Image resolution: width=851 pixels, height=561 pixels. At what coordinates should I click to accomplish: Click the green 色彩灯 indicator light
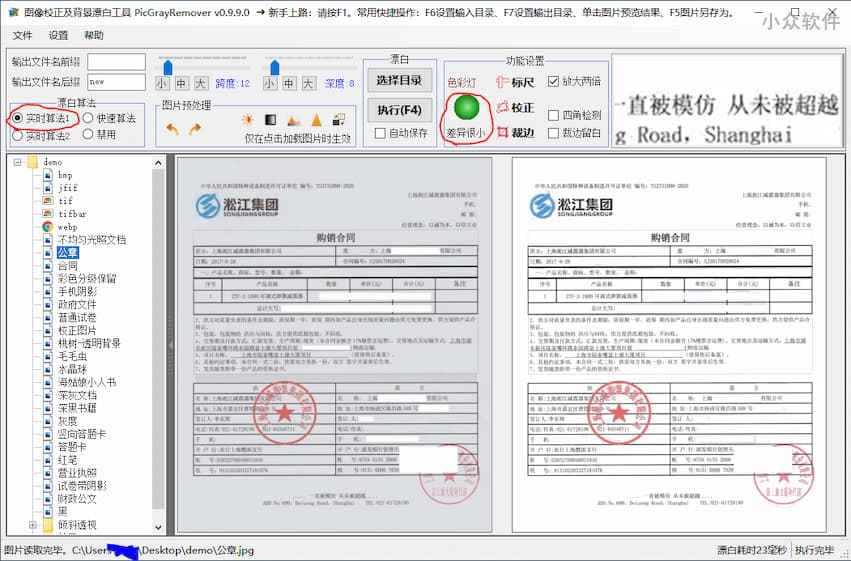[x=466, y=106]
